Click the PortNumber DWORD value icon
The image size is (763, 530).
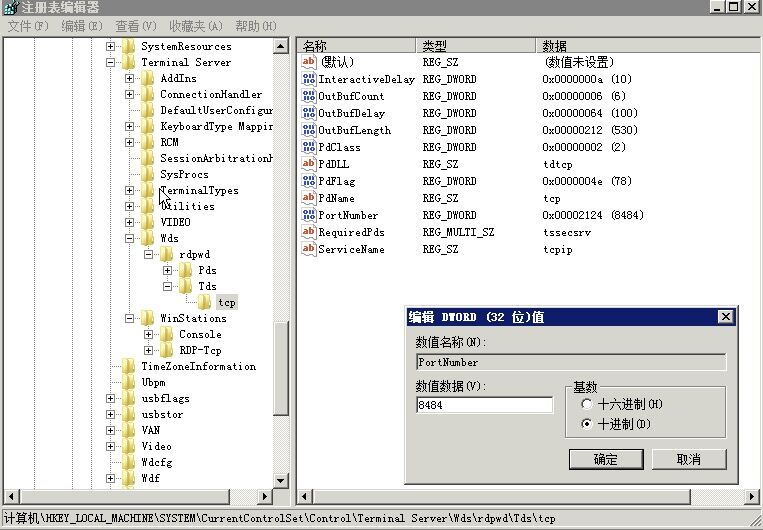309,215
